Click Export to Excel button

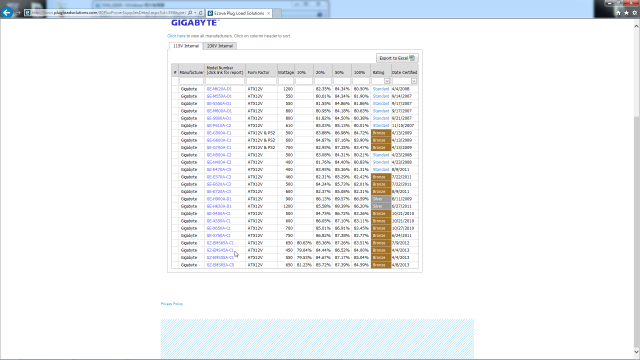coord(397,58)
